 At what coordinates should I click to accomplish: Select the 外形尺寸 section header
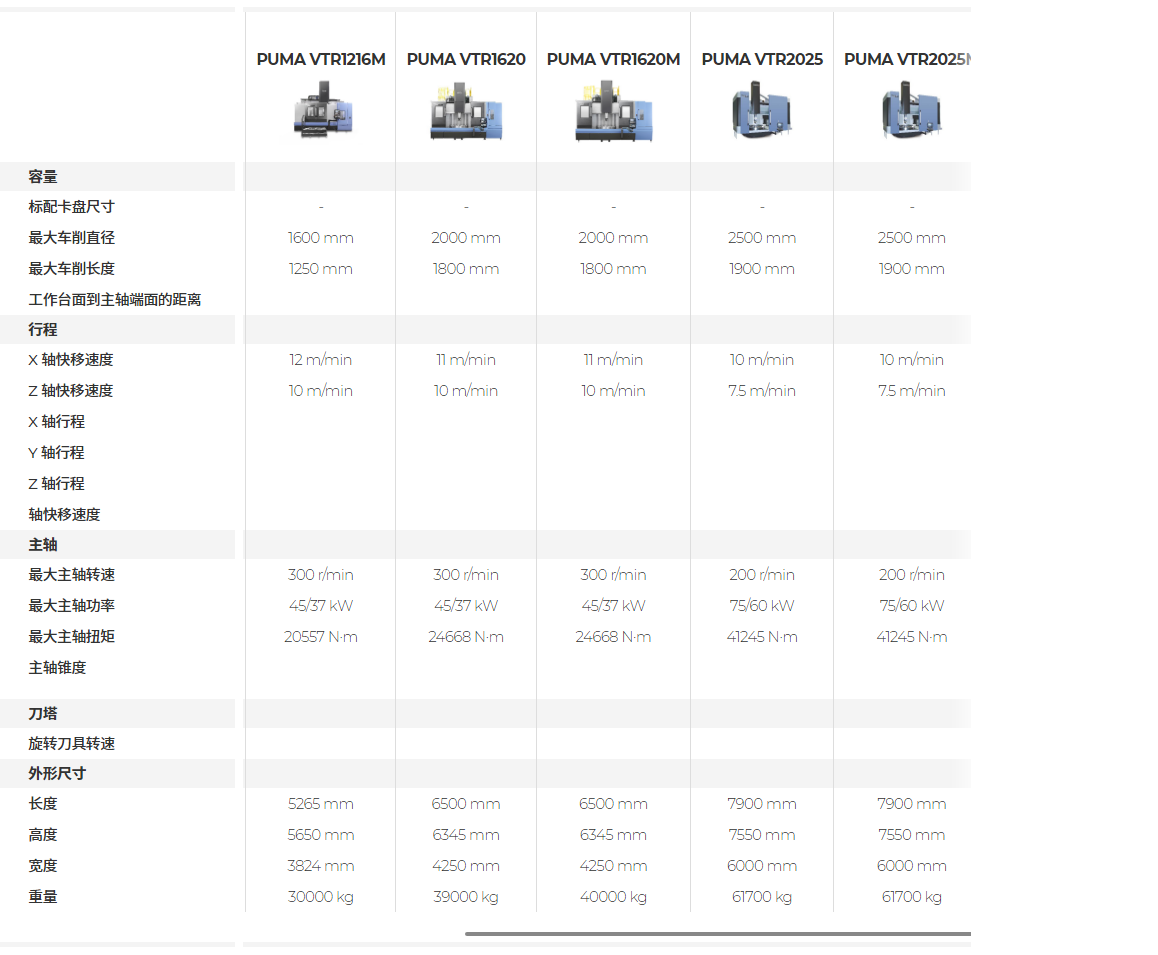57,773
